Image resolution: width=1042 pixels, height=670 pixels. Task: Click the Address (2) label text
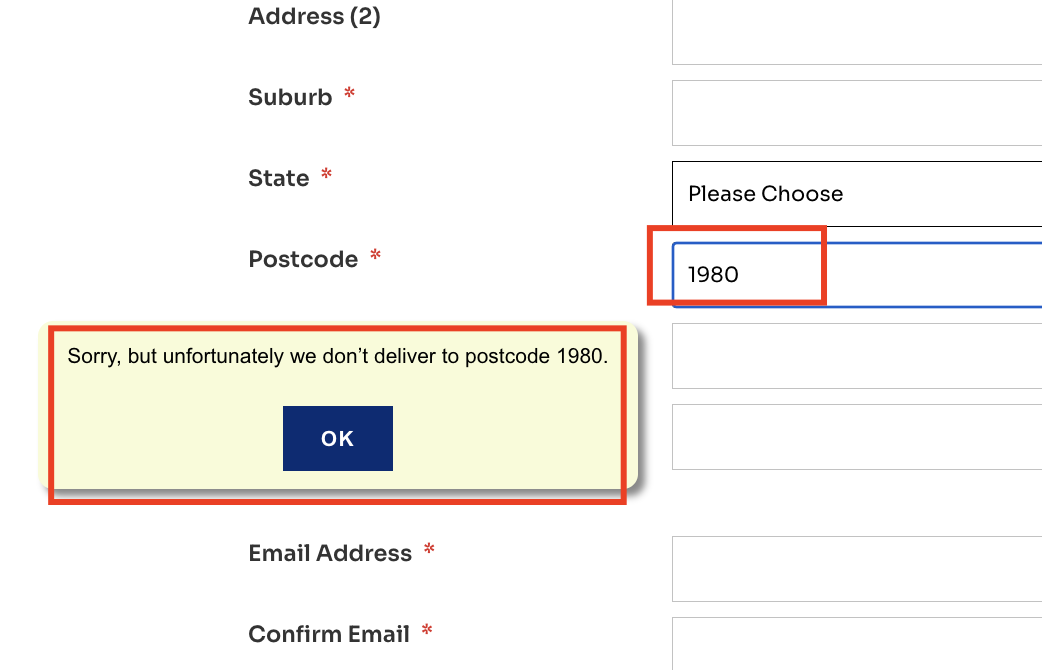pyautogui.click(x=314, y=16)
